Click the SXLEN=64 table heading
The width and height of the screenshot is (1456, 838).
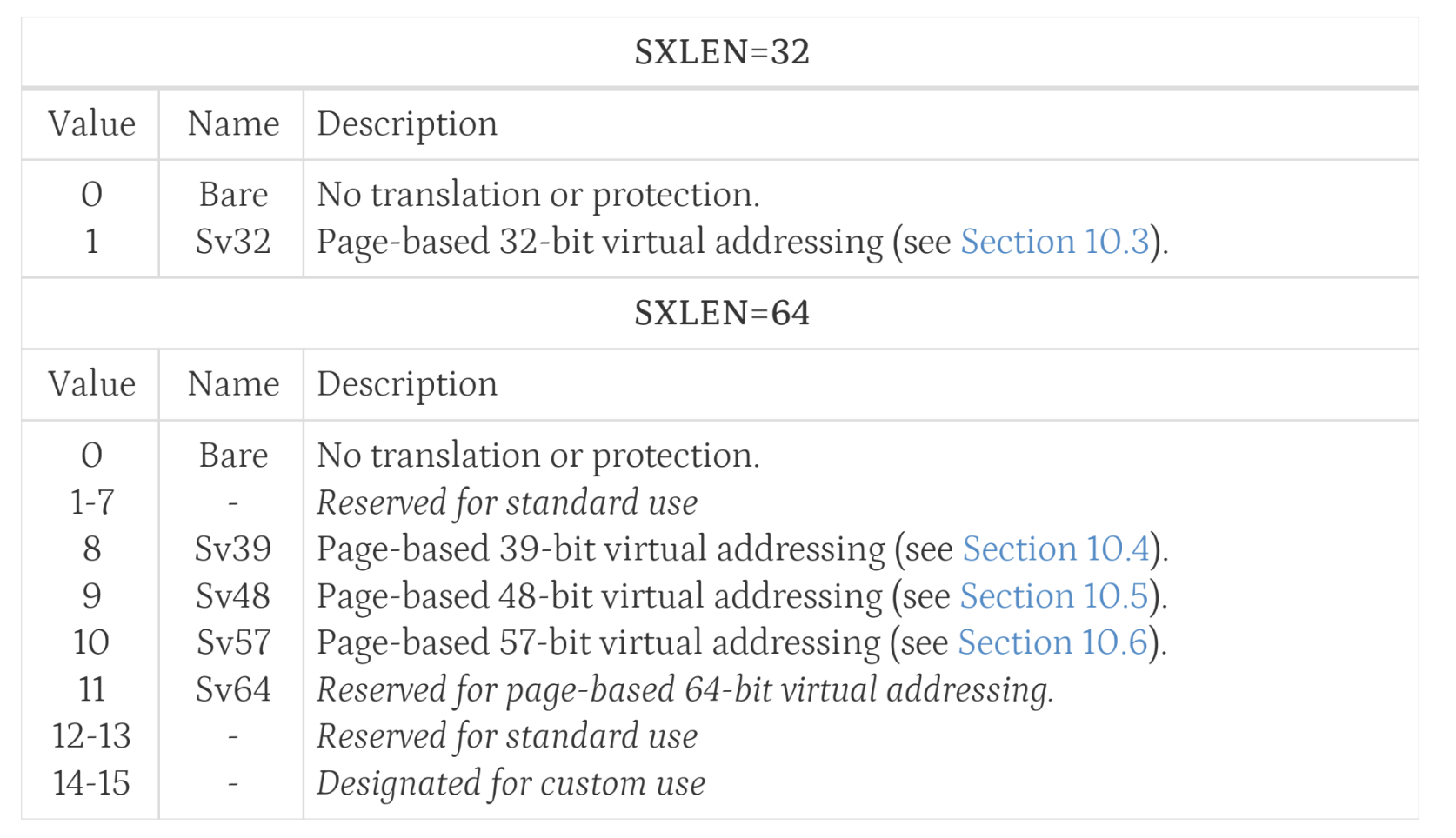tap(722, 313)
